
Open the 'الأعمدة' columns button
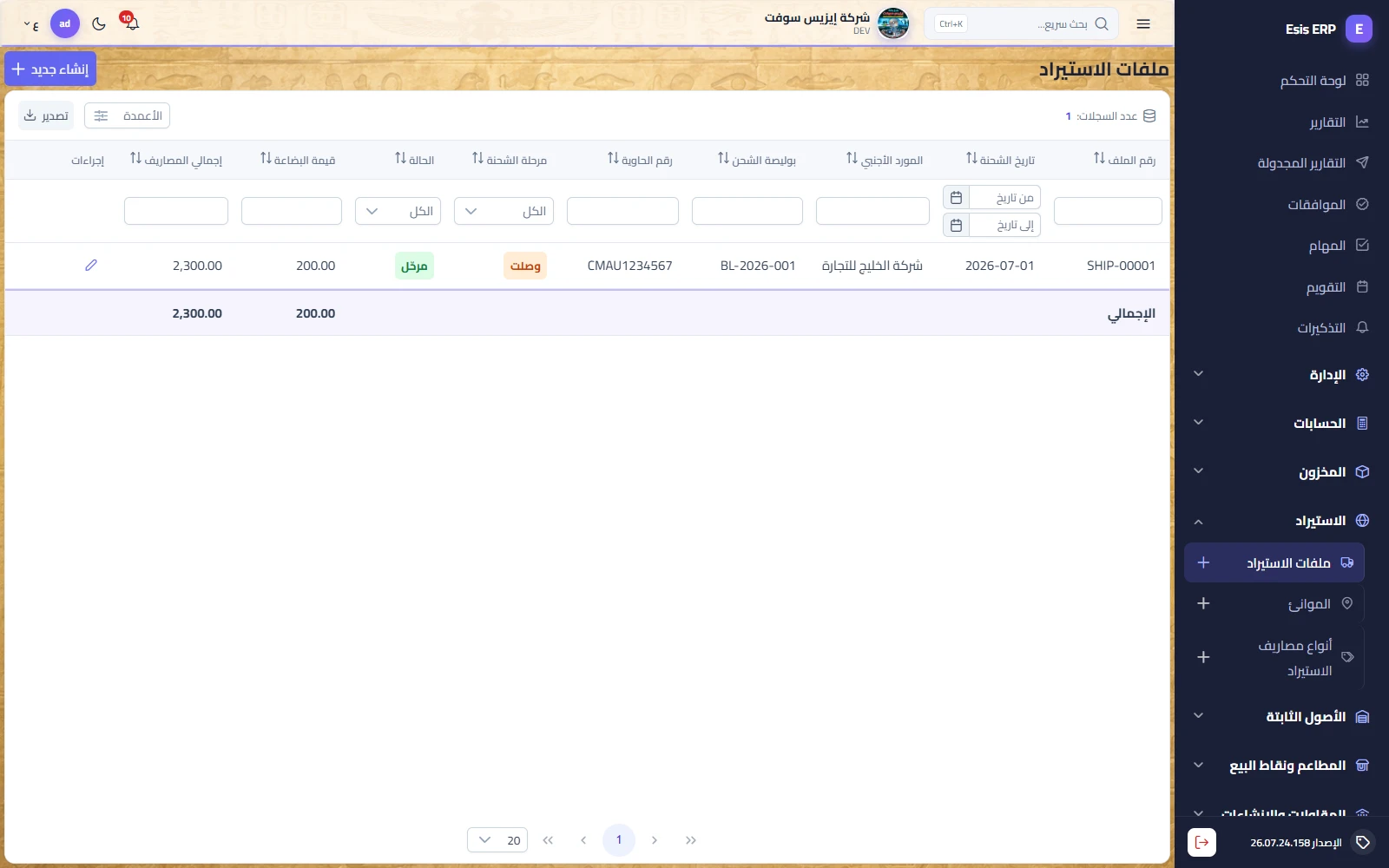click(x=127, y=115)
